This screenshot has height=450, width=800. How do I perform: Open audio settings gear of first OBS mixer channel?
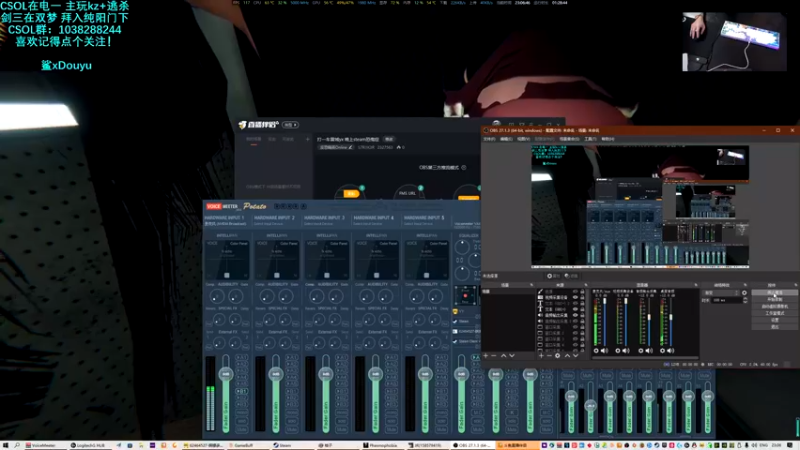point(596,351)
